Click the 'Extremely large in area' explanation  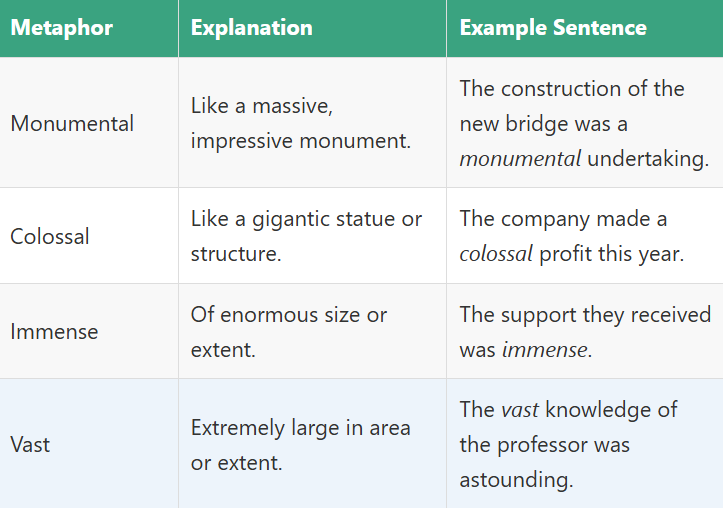[300, 445]
